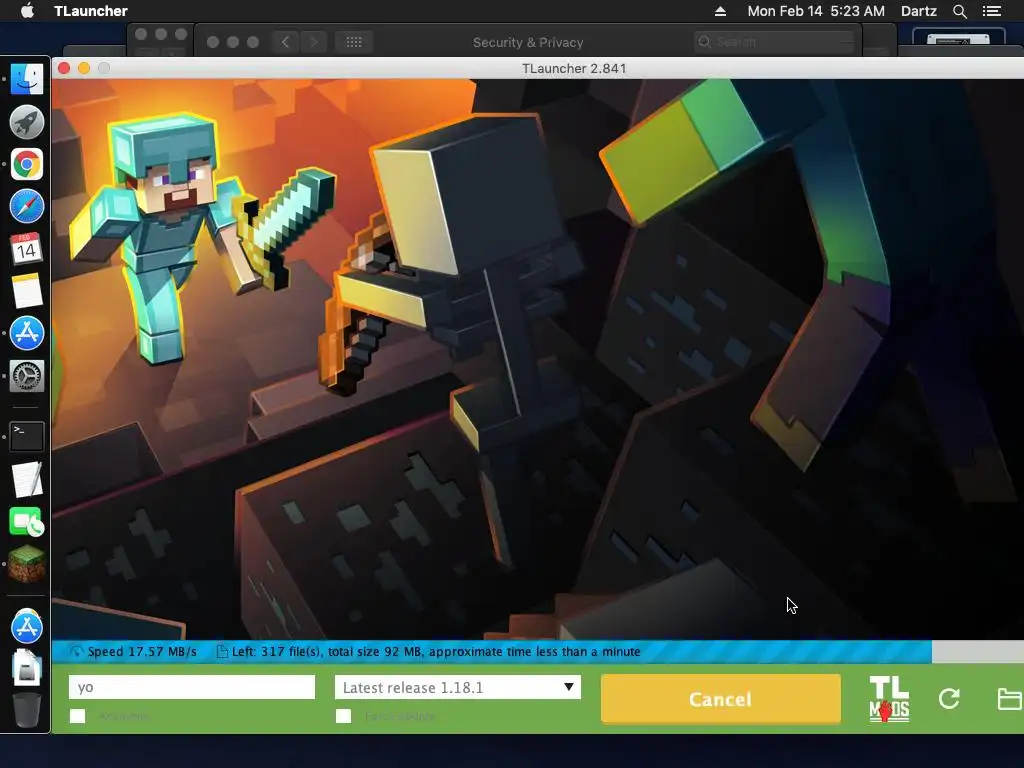Open the game folder icon

pyautogui.click(x=1010, y=698)
